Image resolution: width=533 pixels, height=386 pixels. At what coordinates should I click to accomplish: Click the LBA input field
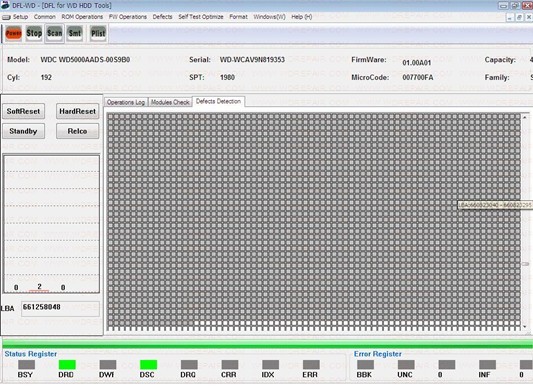tap(61, 309)
